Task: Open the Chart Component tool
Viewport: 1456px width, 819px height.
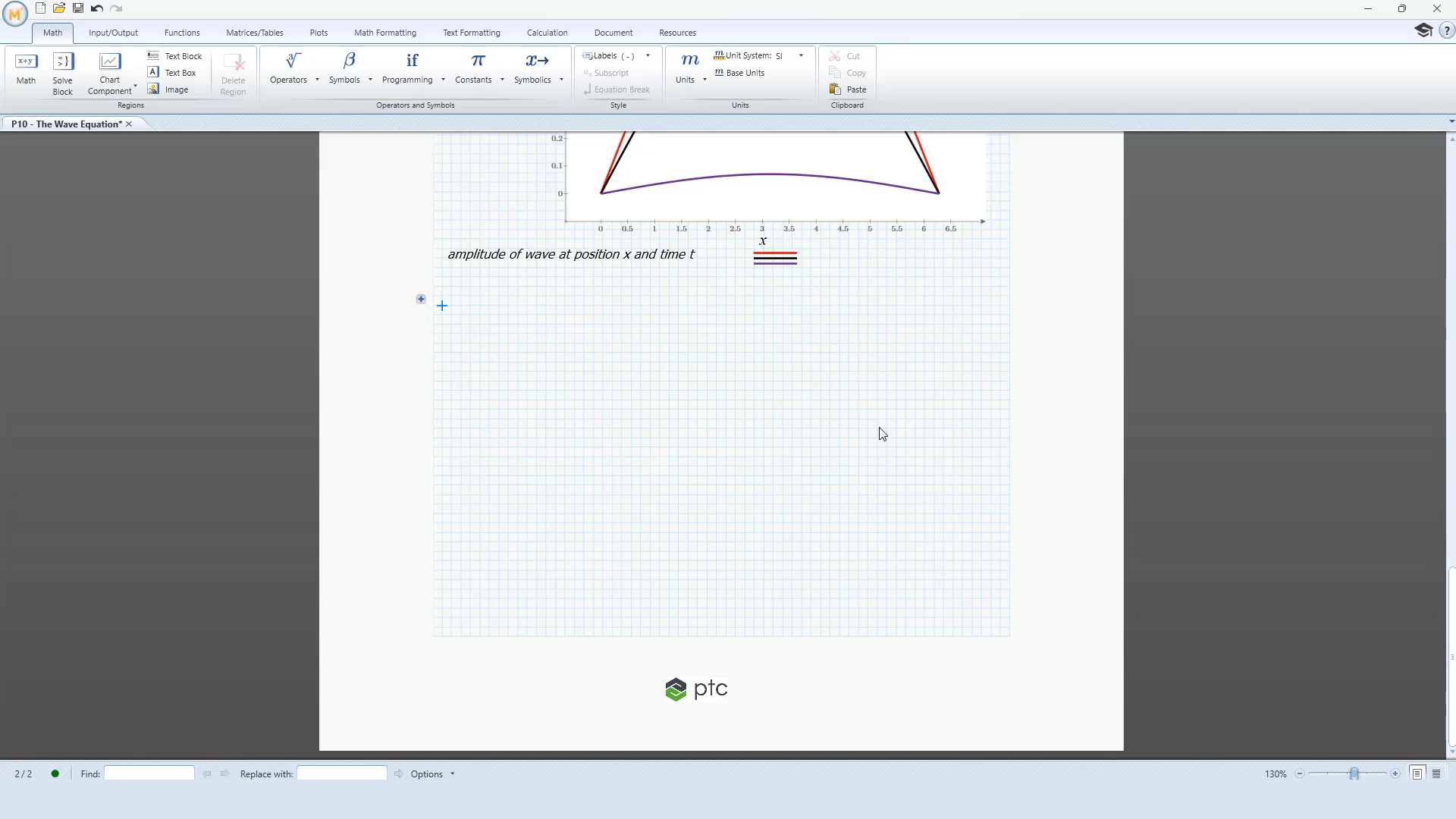Action: pyautogui.click(x=109, y=74)
